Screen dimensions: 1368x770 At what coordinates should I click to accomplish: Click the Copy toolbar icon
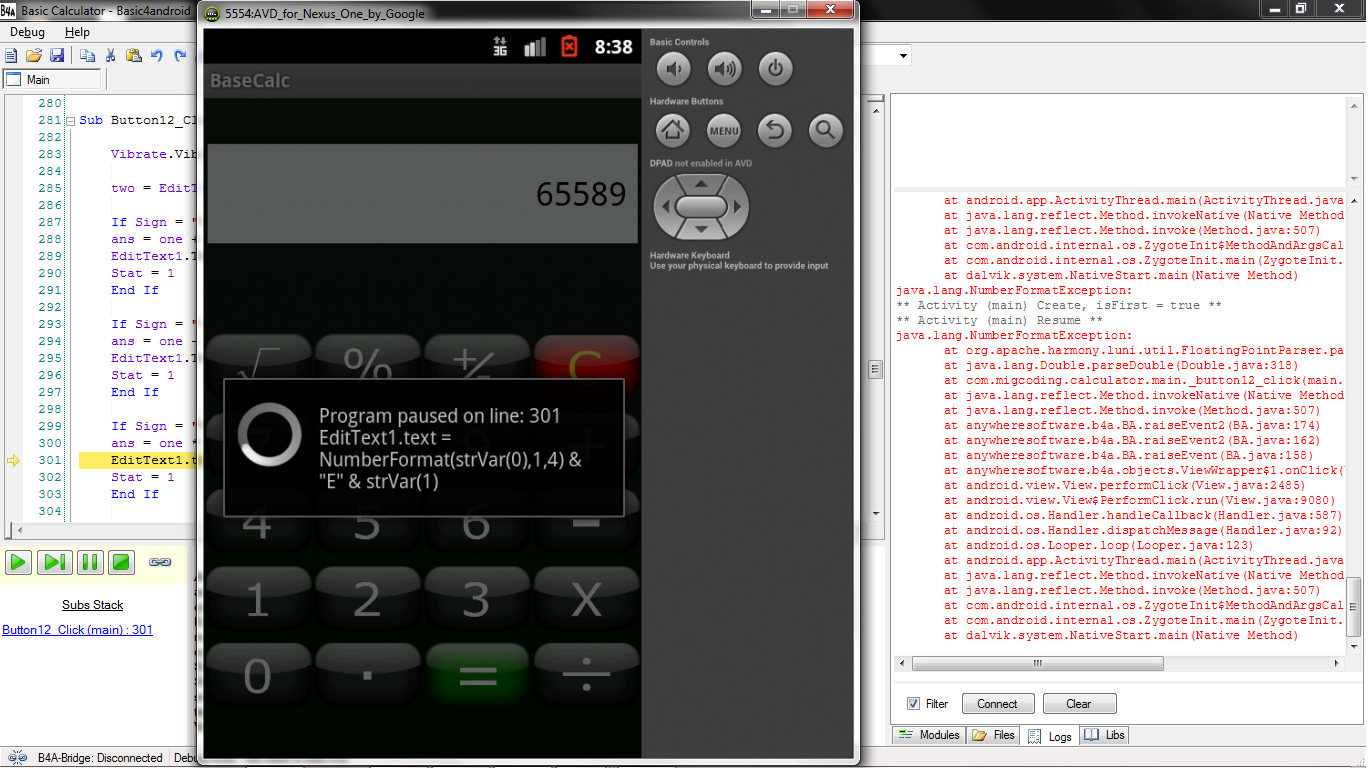point(87,56)
